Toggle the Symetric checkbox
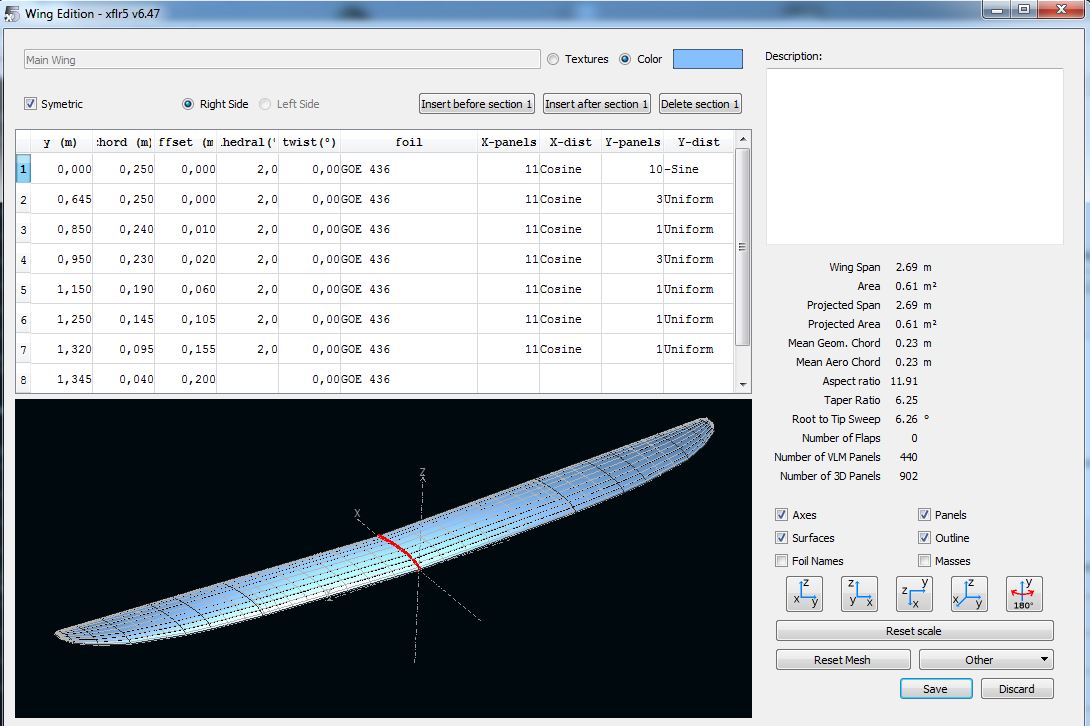 click(31, 104)
